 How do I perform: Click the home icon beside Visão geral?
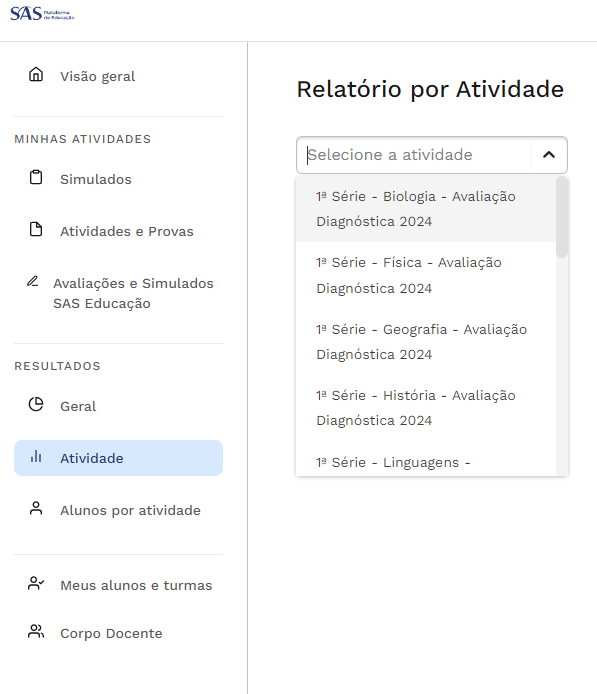pyautogui.click(x=36, y=74)
